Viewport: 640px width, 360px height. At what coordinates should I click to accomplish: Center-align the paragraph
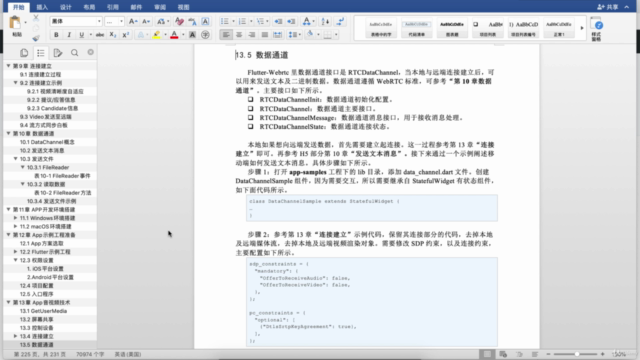(239, 35)
